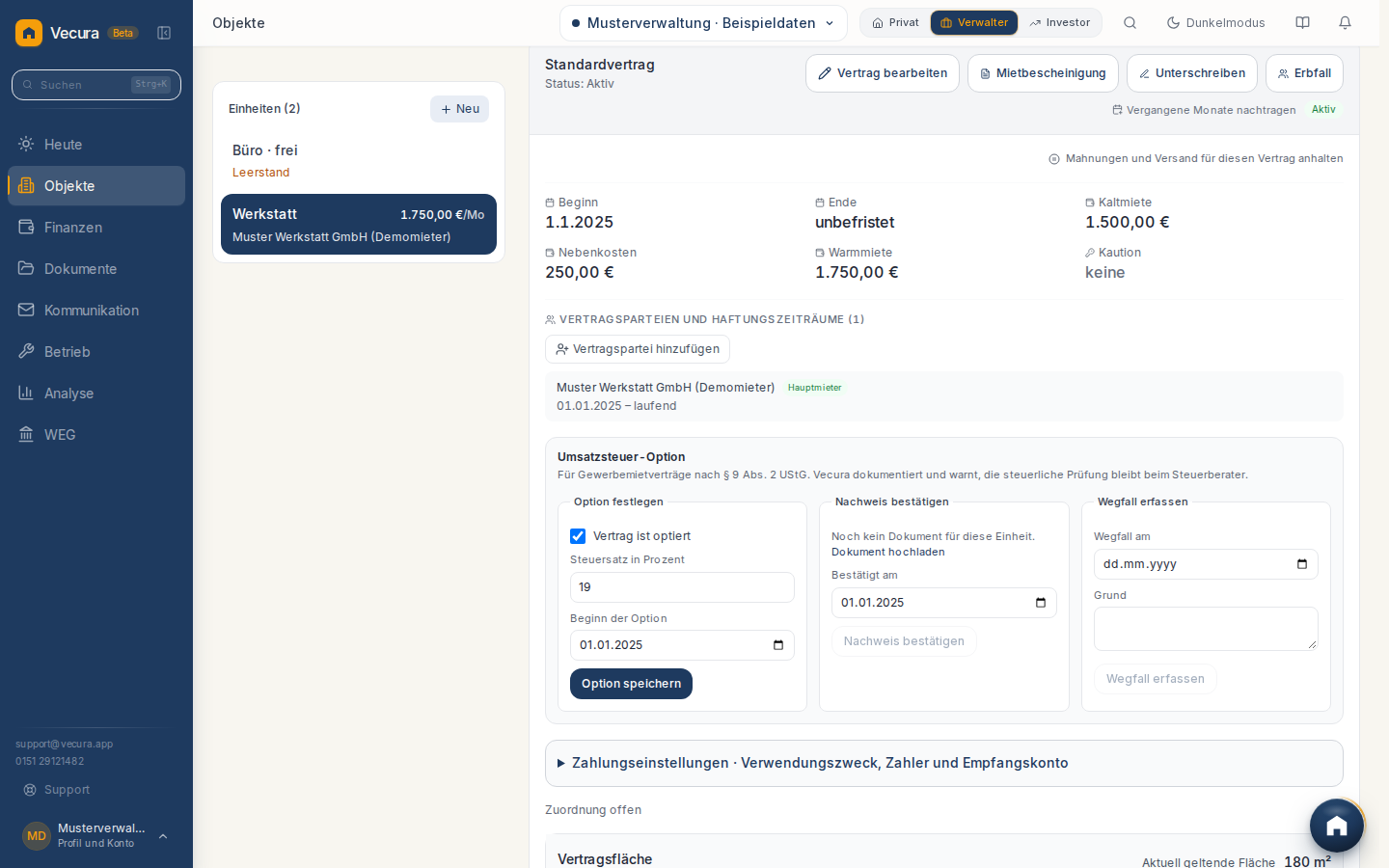This screenshot has height=868, width=1389.
Task: Open Finanzen section
Action: click(x=96, y=228)
